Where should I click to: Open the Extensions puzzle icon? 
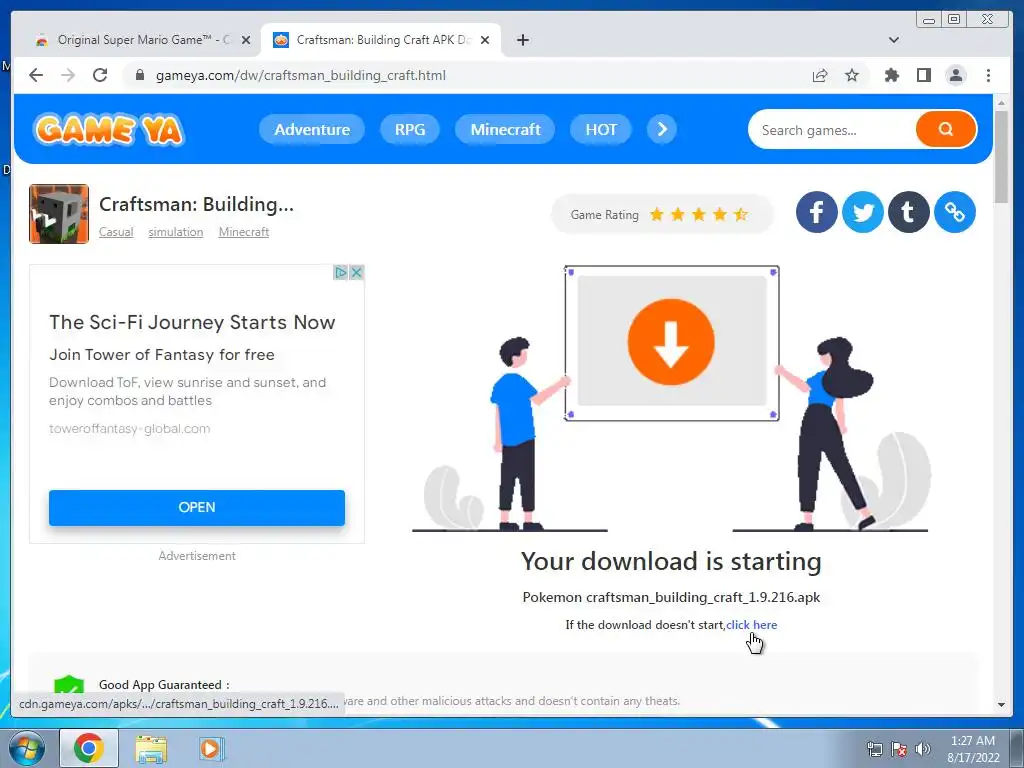(891, 75)
